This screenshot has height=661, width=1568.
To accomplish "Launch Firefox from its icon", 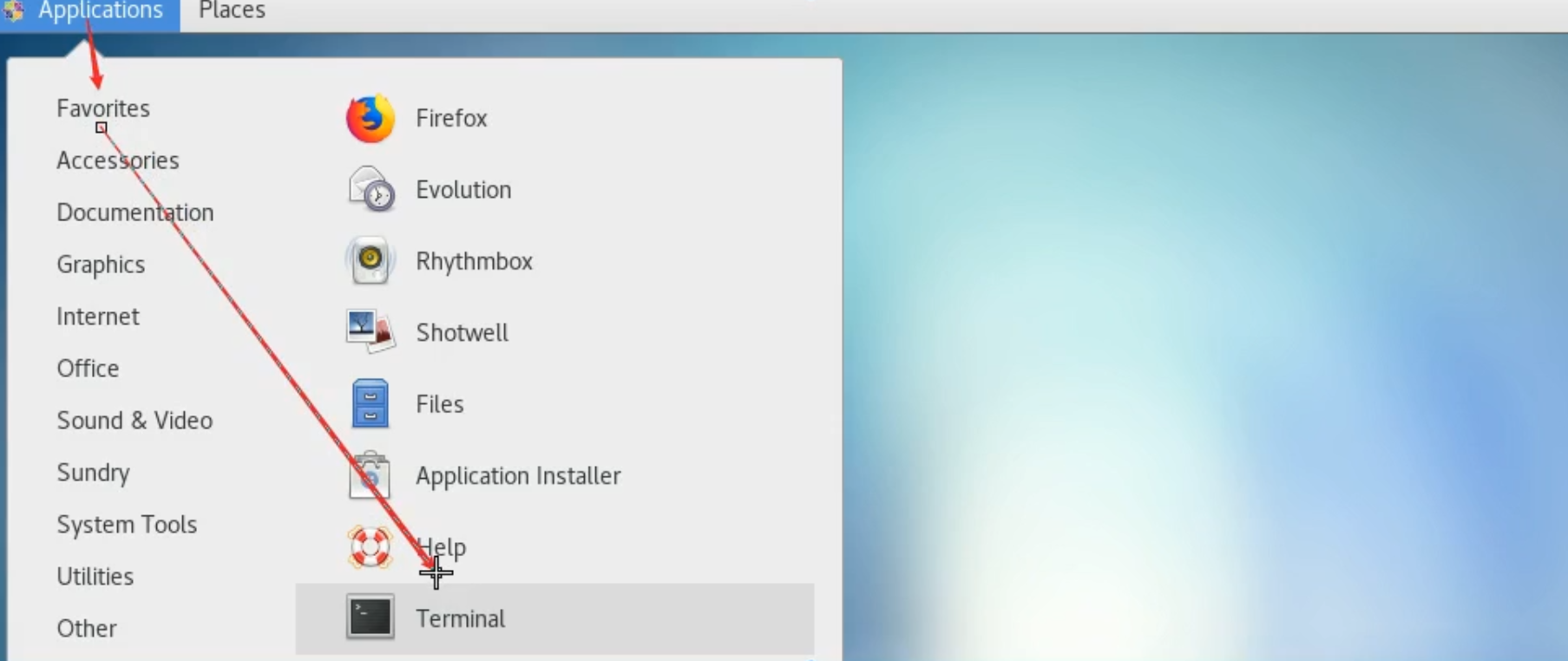I will pyautogui.click(x=371, y=118).
